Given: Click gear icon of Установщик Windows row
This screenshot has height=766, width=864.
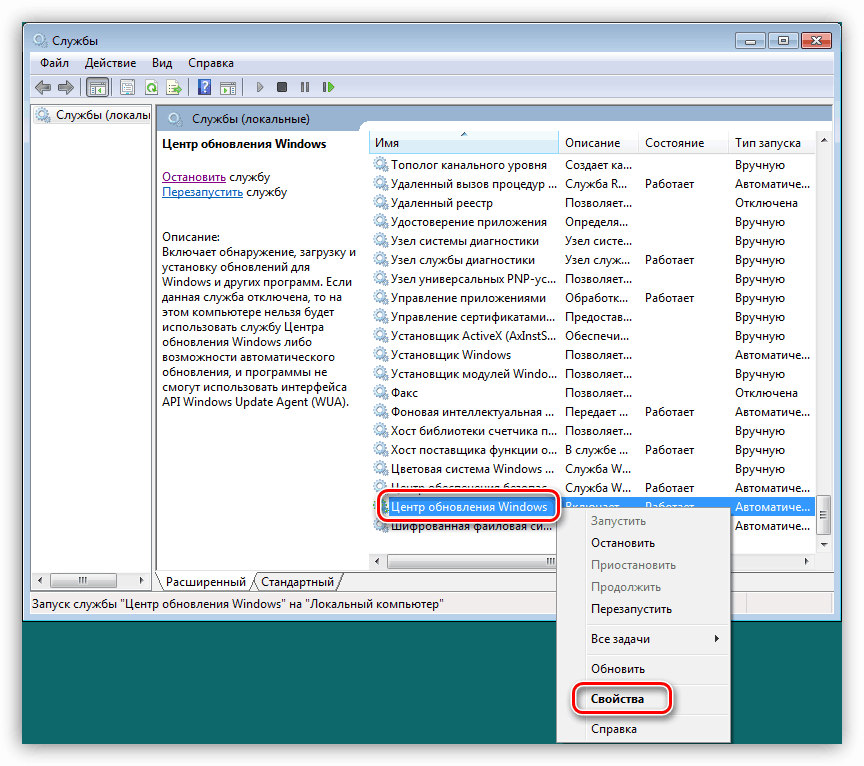Looking at the screenshot, I should coord(380,354).
